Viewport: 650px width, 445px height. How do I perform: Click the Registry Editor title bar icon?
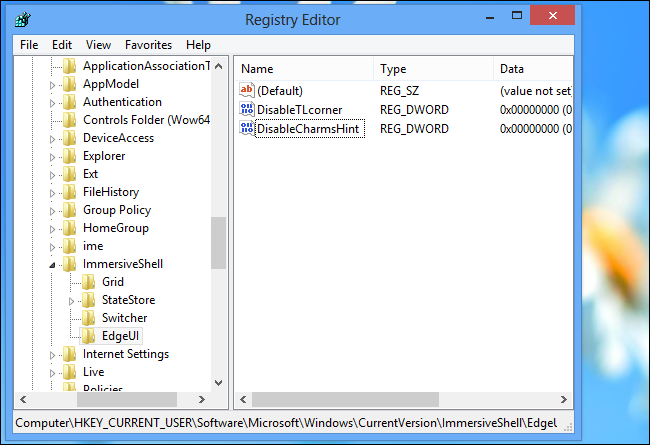tap(23, 19)
